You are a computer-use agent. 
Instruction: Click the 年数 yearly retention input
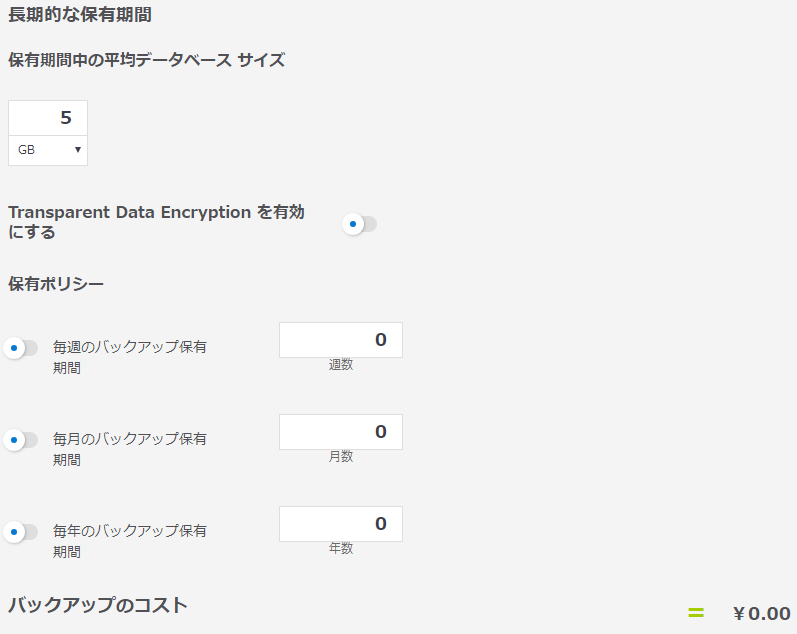[x=340, y=524]
